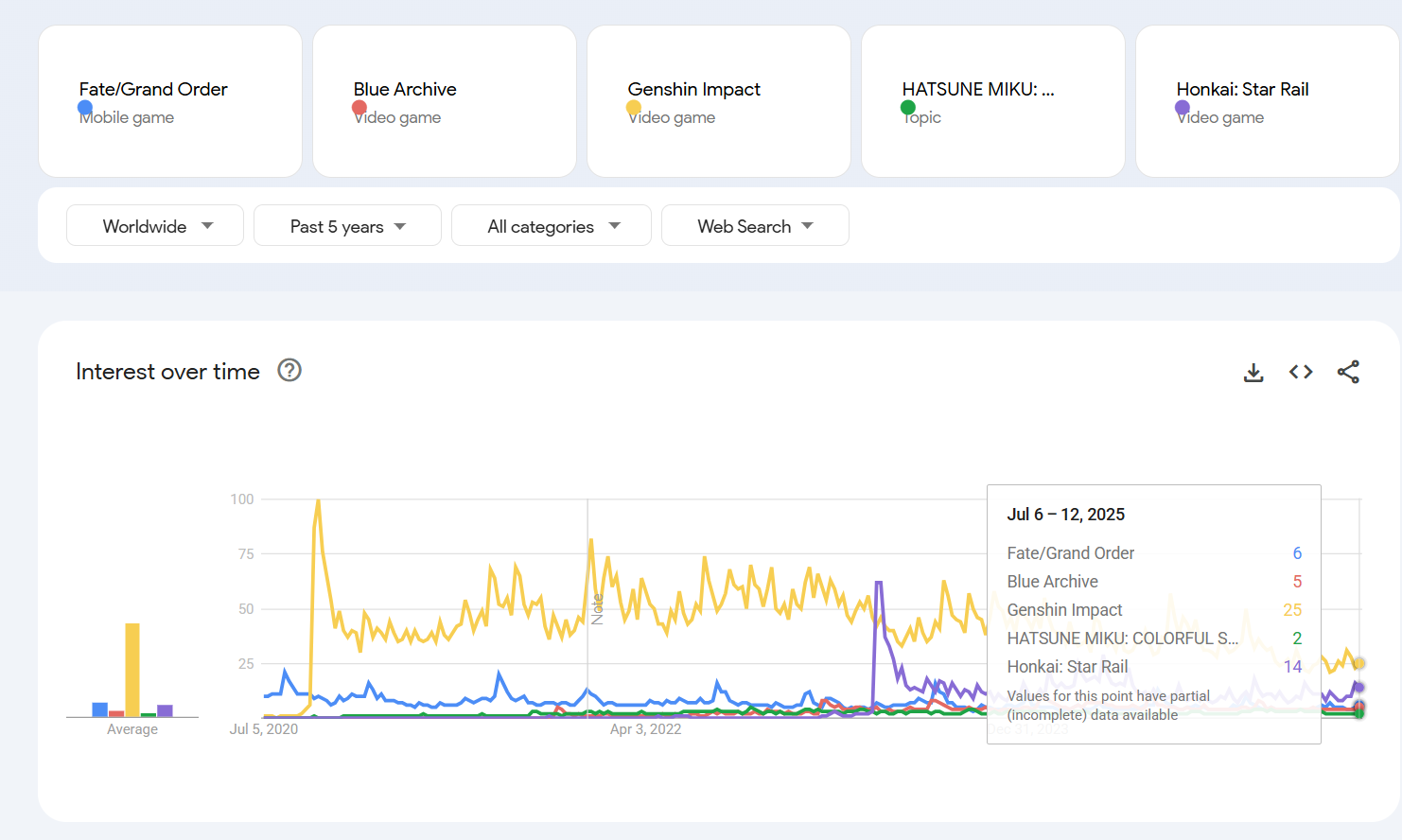Click HATSUNE MIKU: COLORFUL S... row in tooltip
This screenshot has width=1402, height=840.
point(1154,639)
